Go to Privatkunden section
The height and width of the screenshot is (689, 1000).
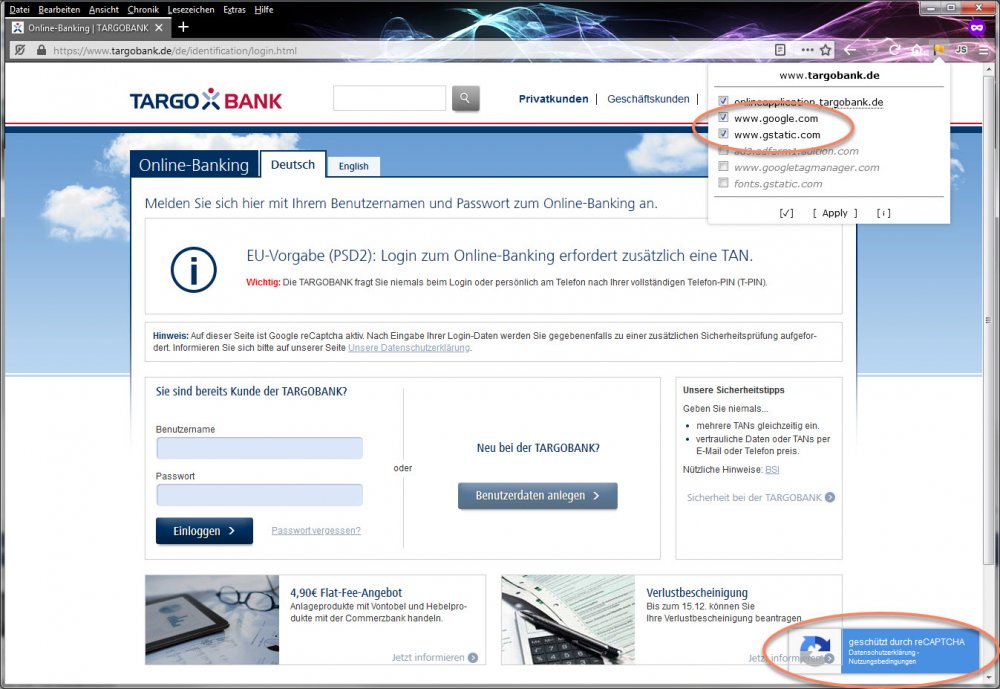(x=553, y=99)
